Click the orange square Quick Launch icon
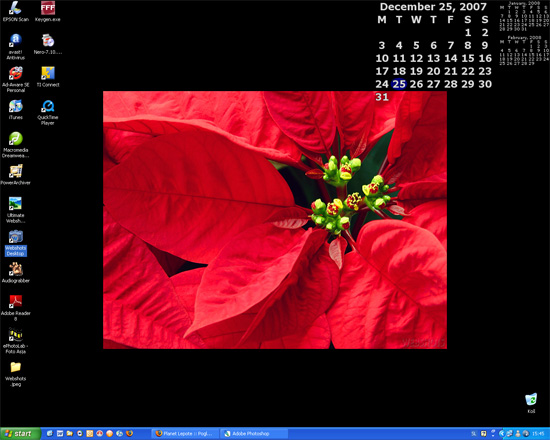This screenshot has width=550, height=440. click(x=89, y=433)
